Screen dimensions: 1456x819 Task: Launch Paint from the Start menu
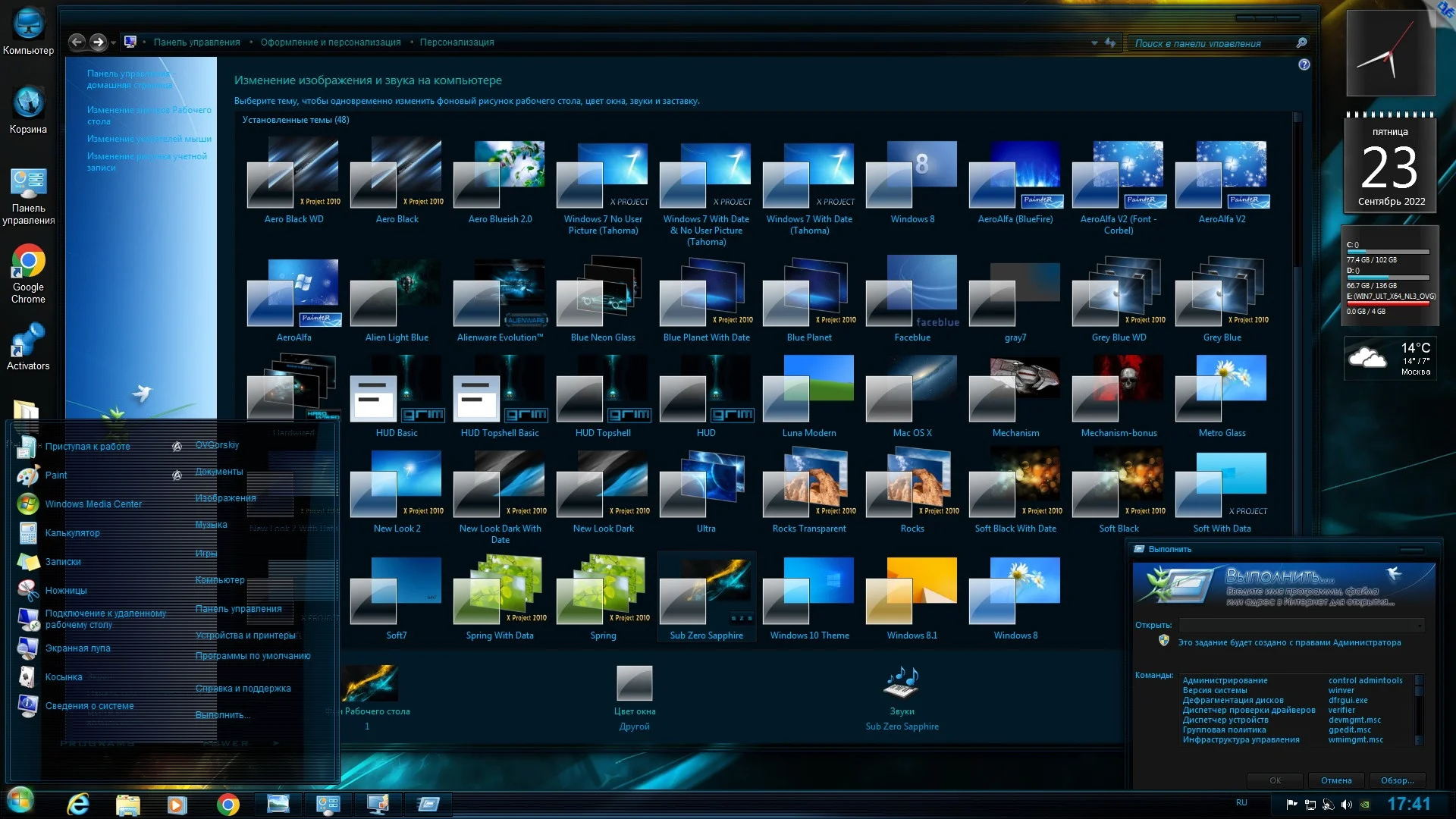[55, 475]
